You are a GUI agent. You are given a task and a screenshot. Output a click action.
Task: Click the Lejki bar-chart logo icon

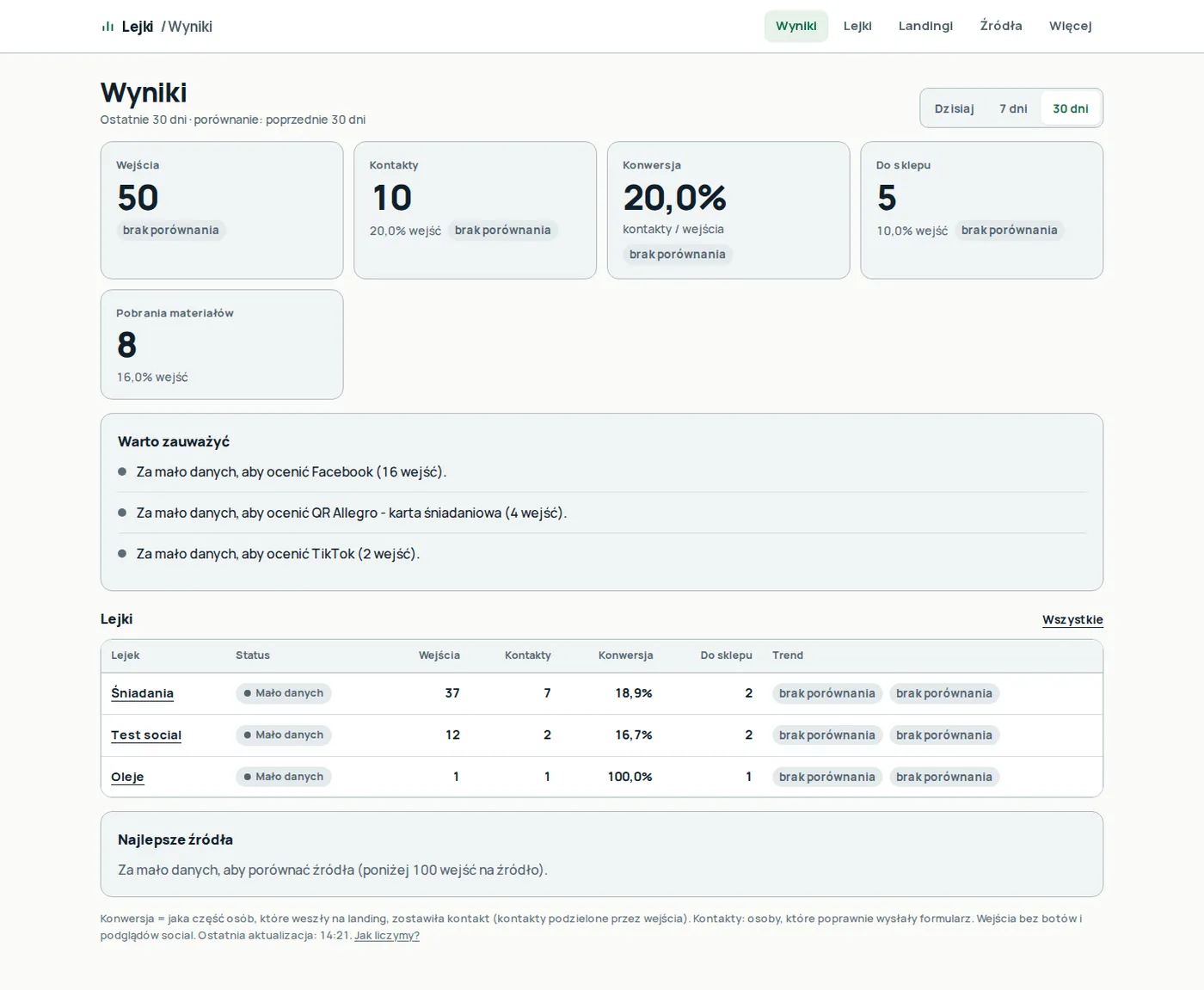click(107, 27)
